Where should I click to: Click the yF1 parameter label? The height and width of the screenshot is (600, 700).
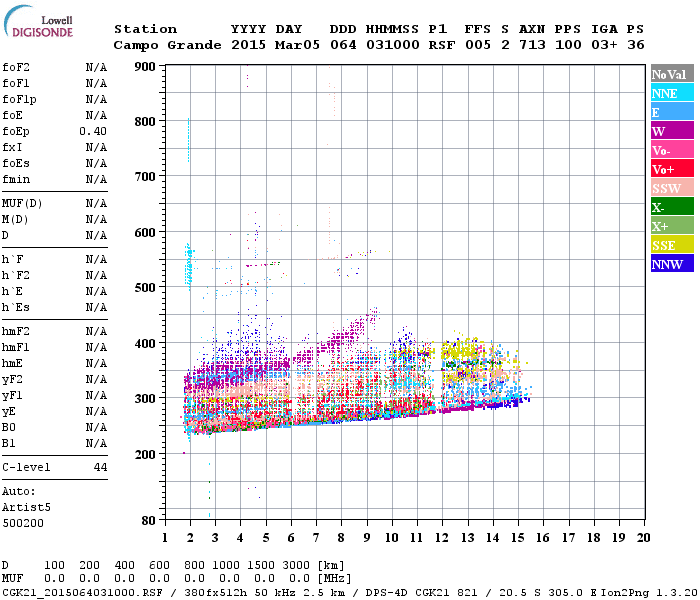12,396
